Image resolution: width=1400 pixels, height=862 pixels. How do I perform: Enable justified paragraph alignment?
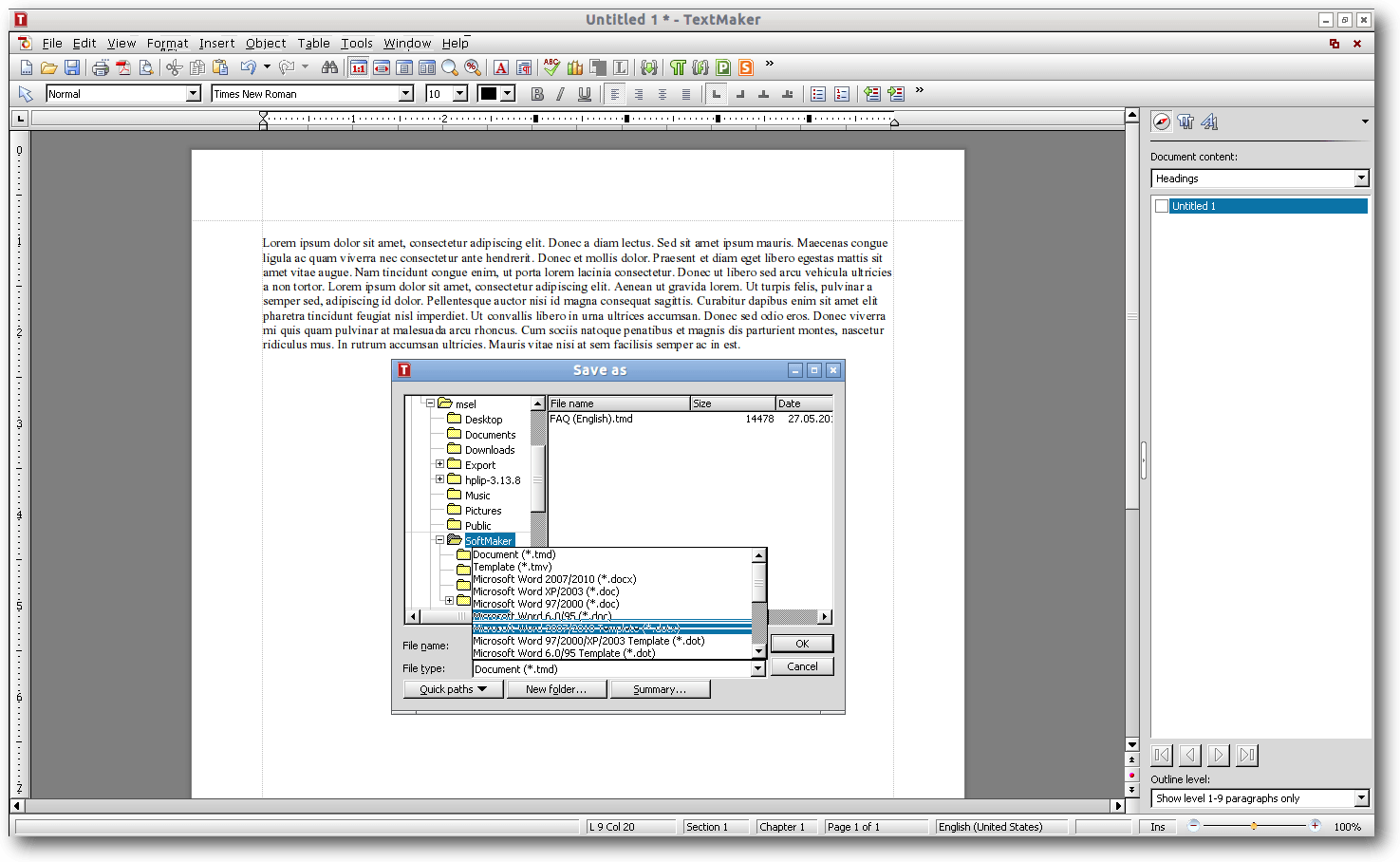pyautogui.click(x=685, y=94)
